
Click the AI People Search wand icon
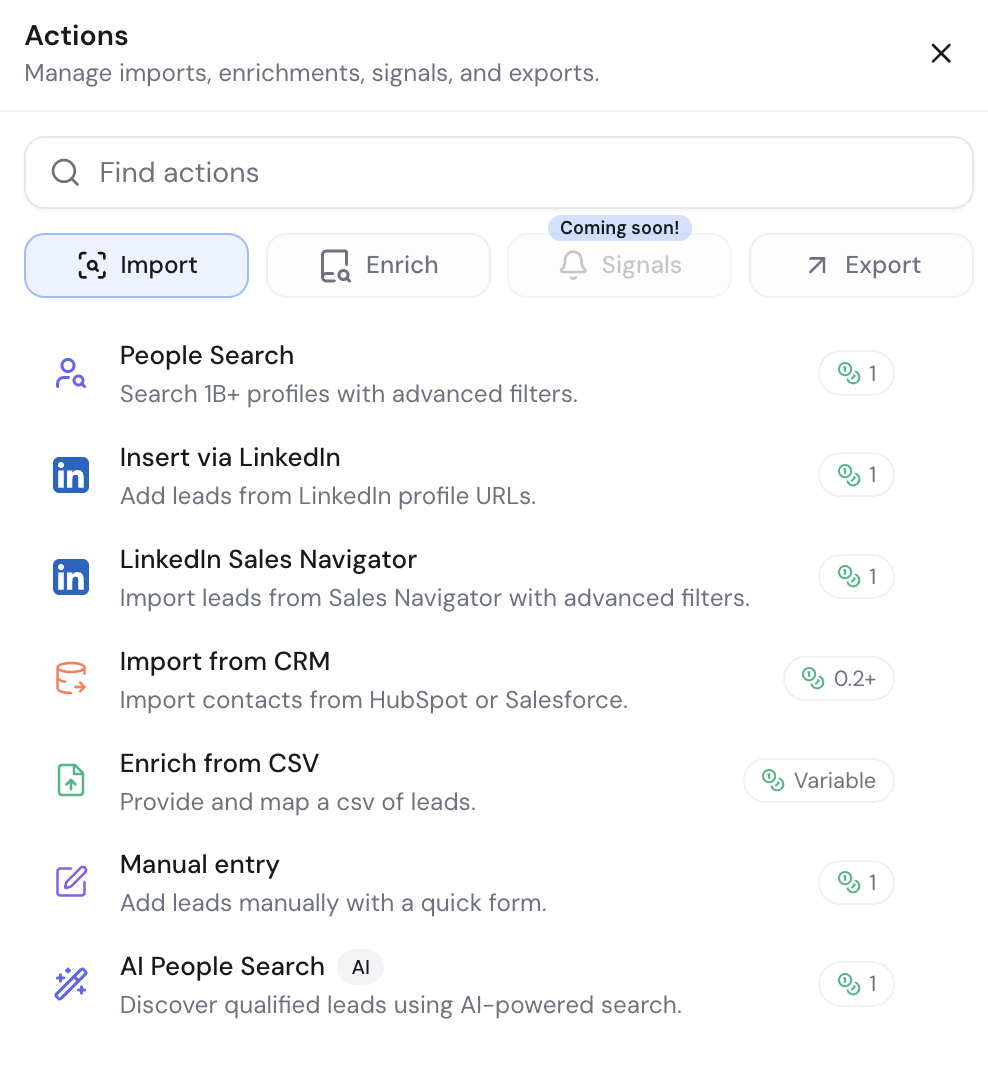70,984
